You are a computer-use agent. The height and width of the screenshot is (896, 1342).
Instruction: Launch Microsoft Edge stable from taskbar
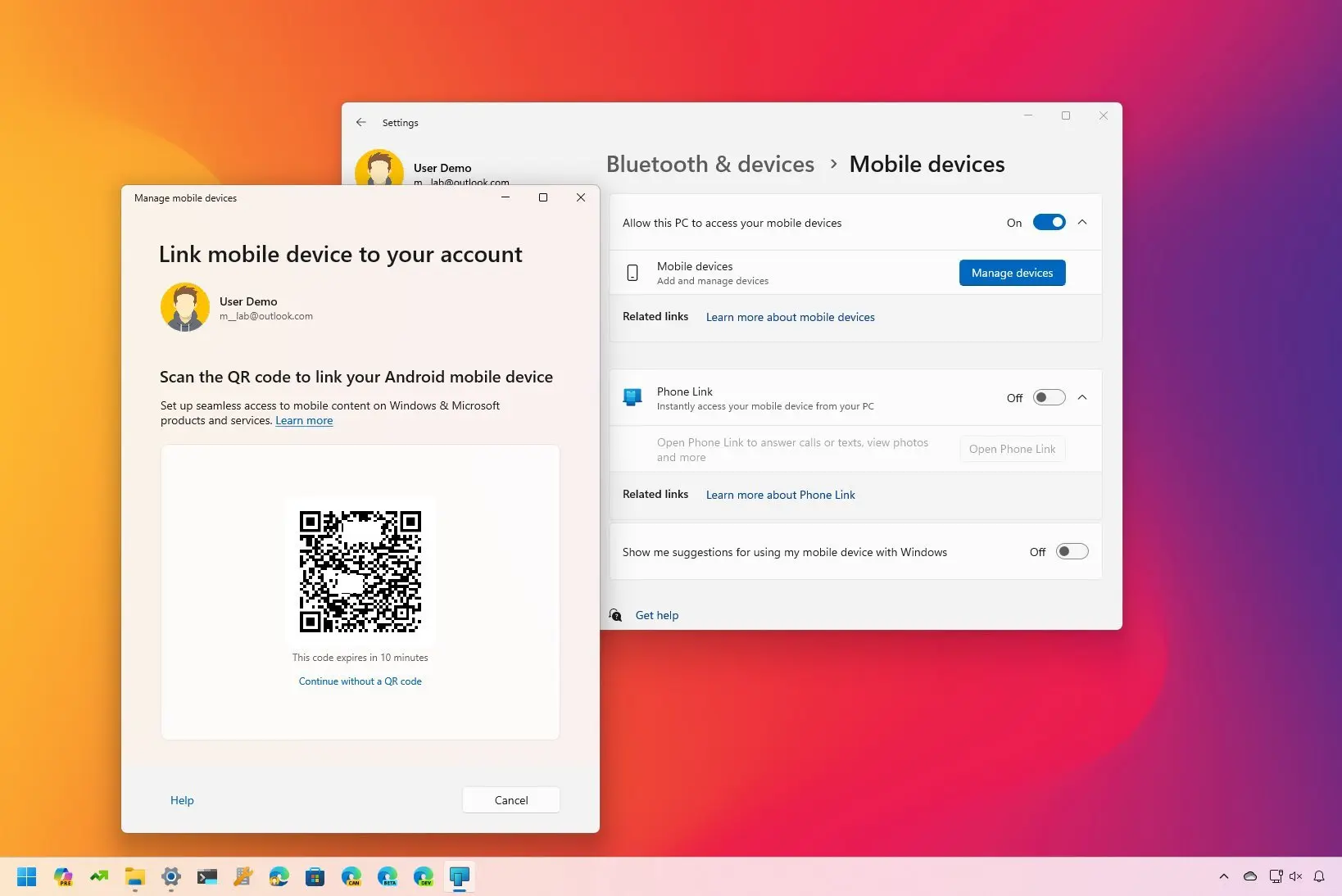pos(279,876)
